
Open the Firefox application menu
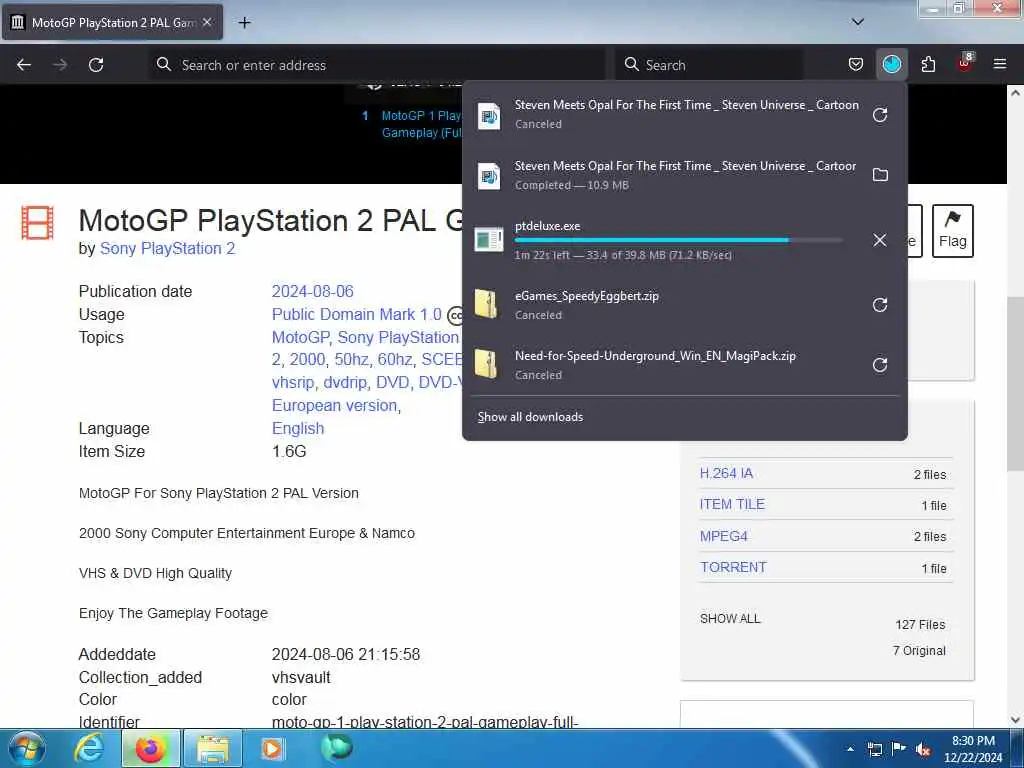pyautogui.click(x=1000, y=65)
